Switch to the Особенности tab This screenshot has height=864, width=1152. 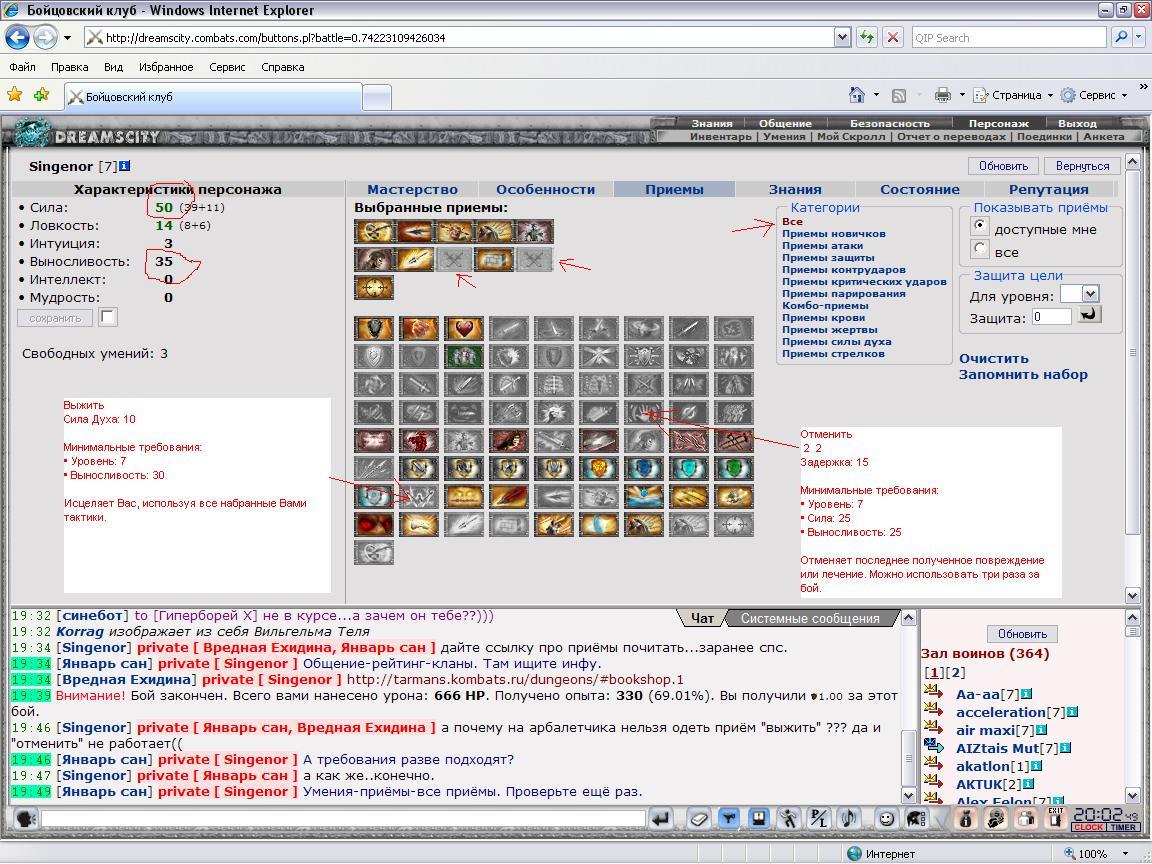pos(545,189)
